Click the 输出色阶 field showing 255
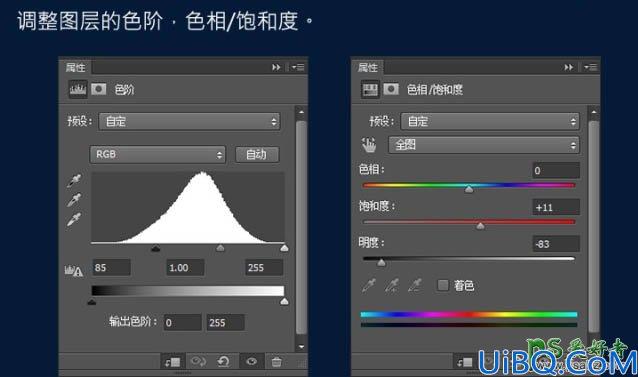 pyautogui.click(x=225, y=323)
